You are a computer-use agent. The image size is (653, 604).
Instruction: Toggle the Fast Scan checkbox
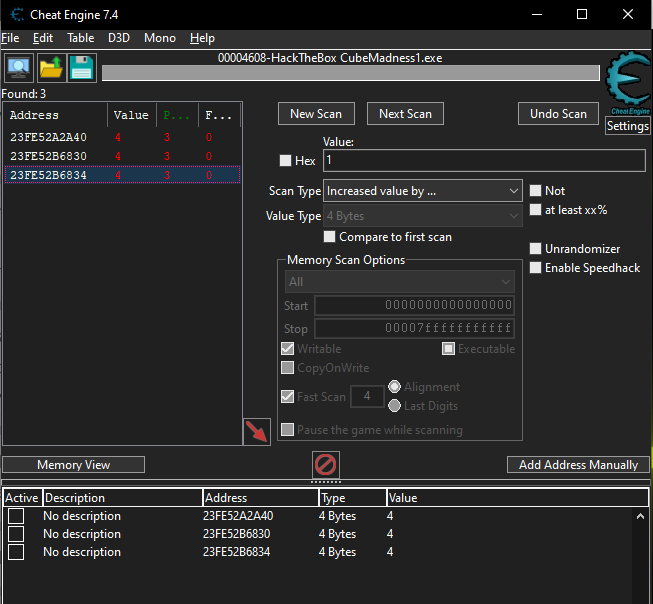tap(287, 397)
